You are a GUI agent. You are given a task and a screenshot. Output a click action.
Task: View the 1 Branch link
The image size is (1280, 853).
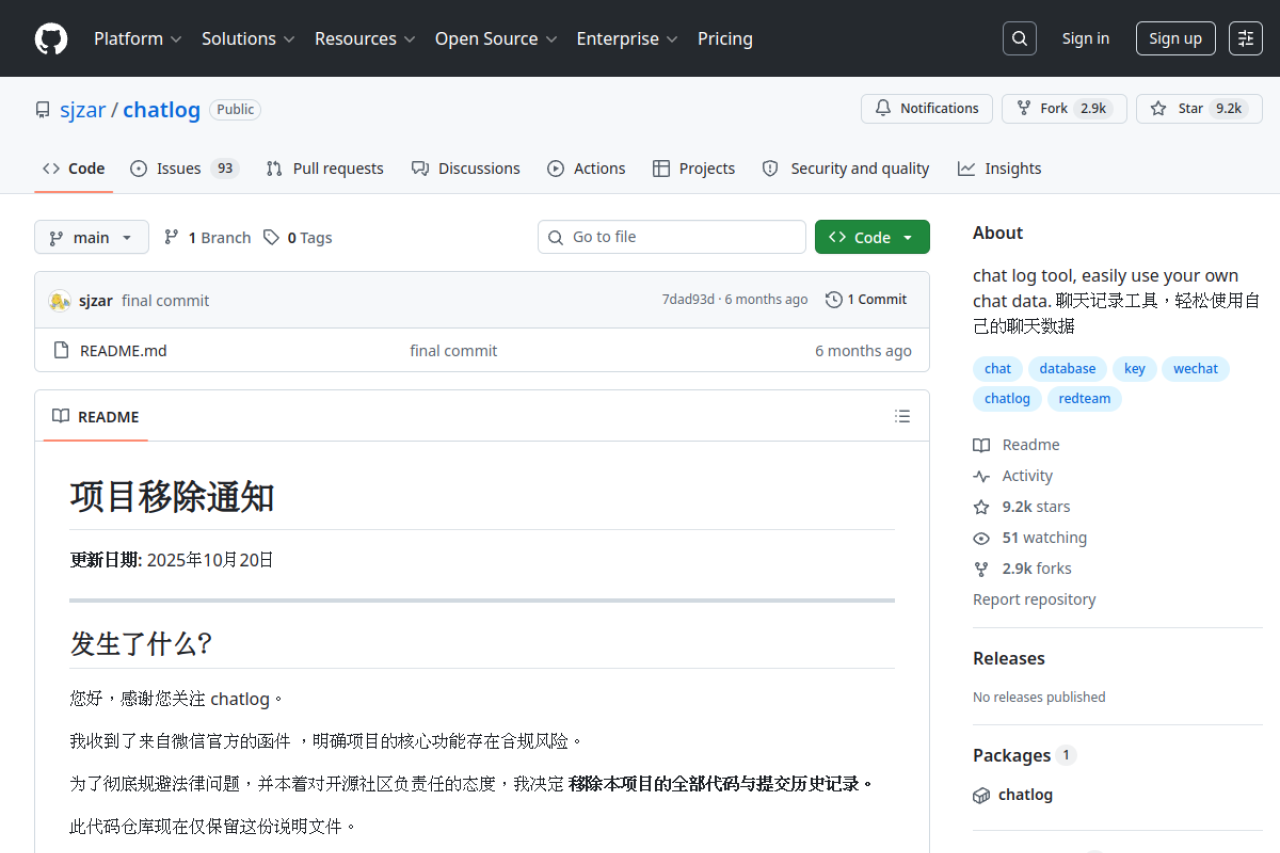point(208,238)
